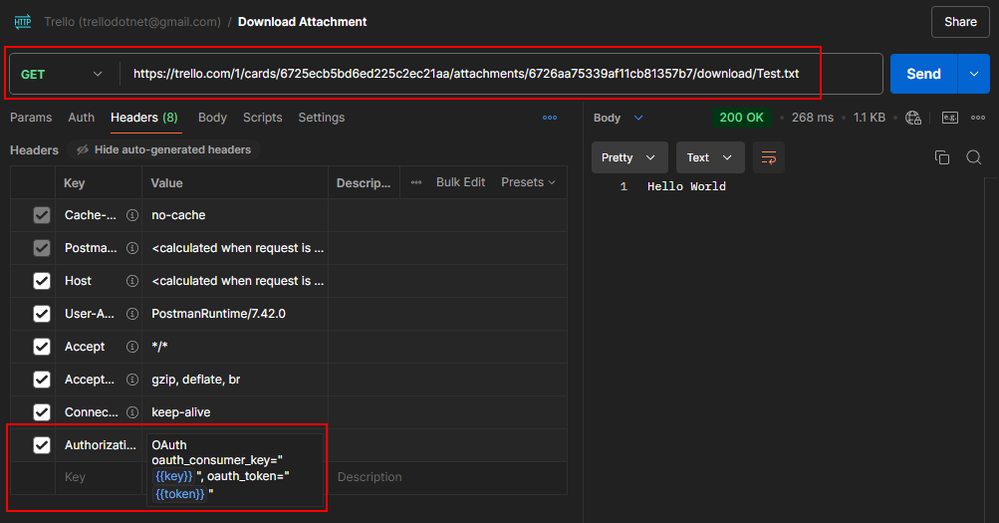Image resolution: width=999 pixels, height=523 pixels.
Task: Open the Scripts tab
Action: 262,118
